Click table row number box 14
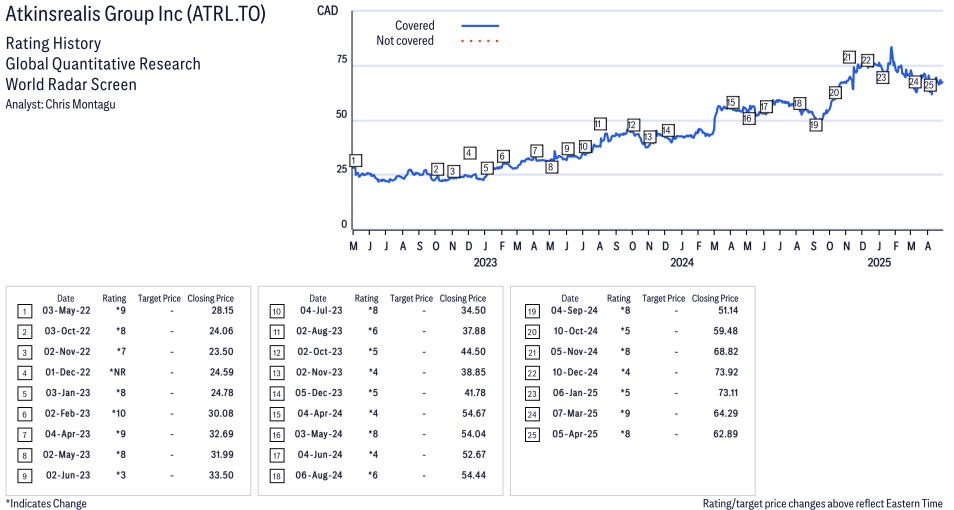Image resolution: width=954 pixels, height=510 pixels. point(277,394)
